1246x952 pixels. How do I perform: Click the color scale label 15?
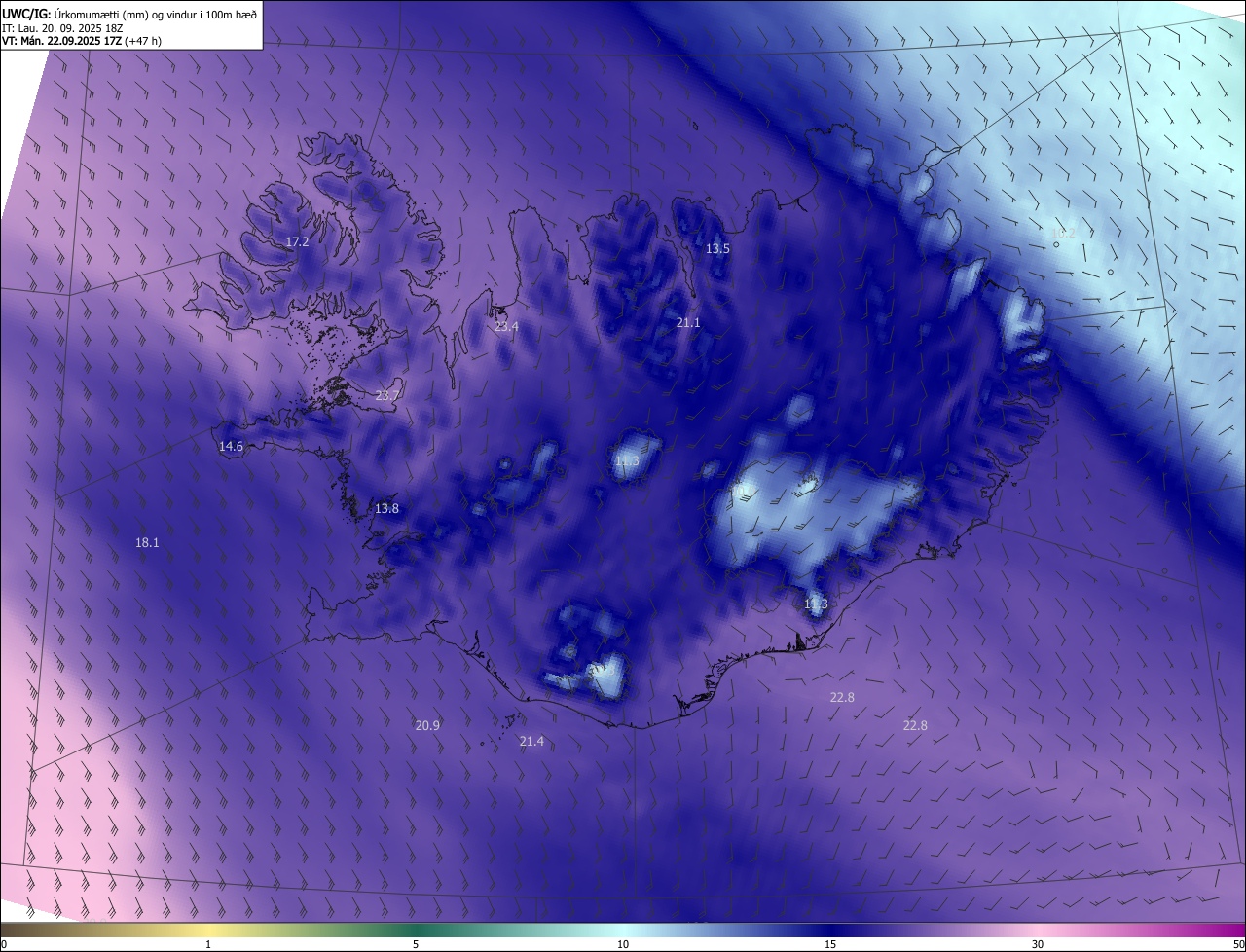(830, 945)
